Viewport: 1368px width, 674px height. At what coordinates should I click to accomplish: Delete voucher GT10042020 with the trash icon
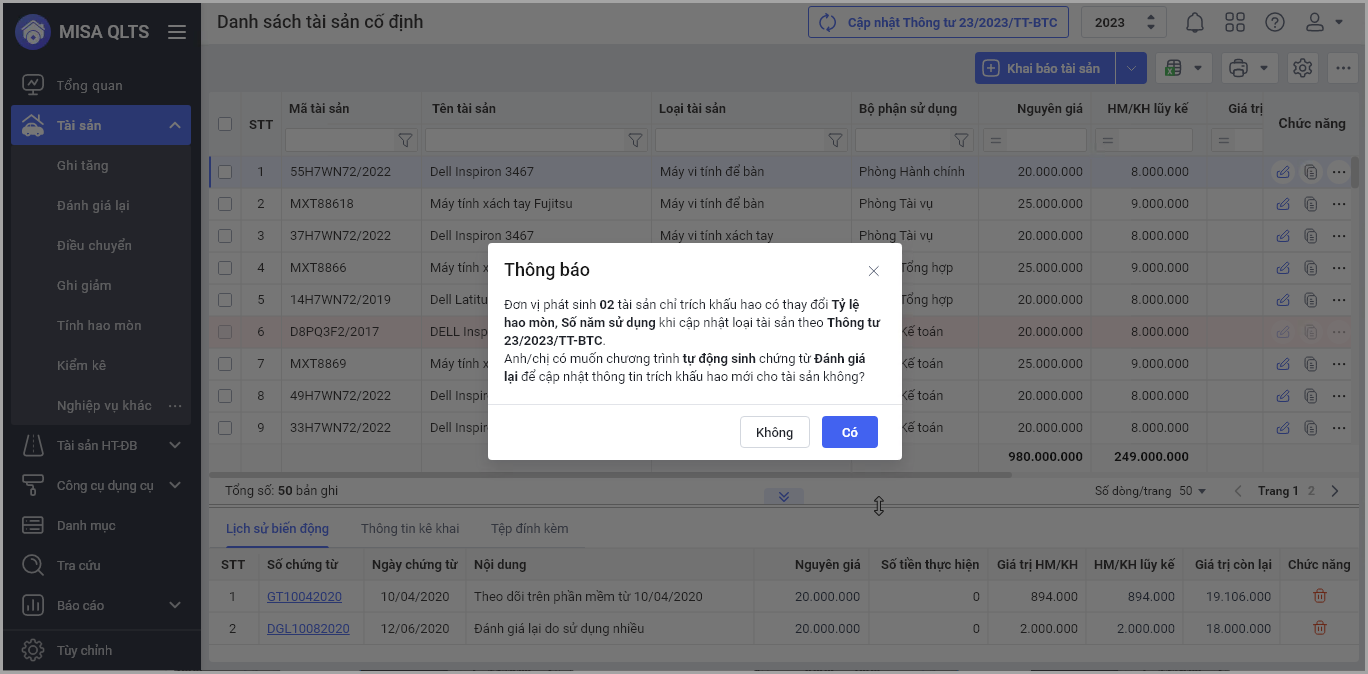[x=1319, y=597]
